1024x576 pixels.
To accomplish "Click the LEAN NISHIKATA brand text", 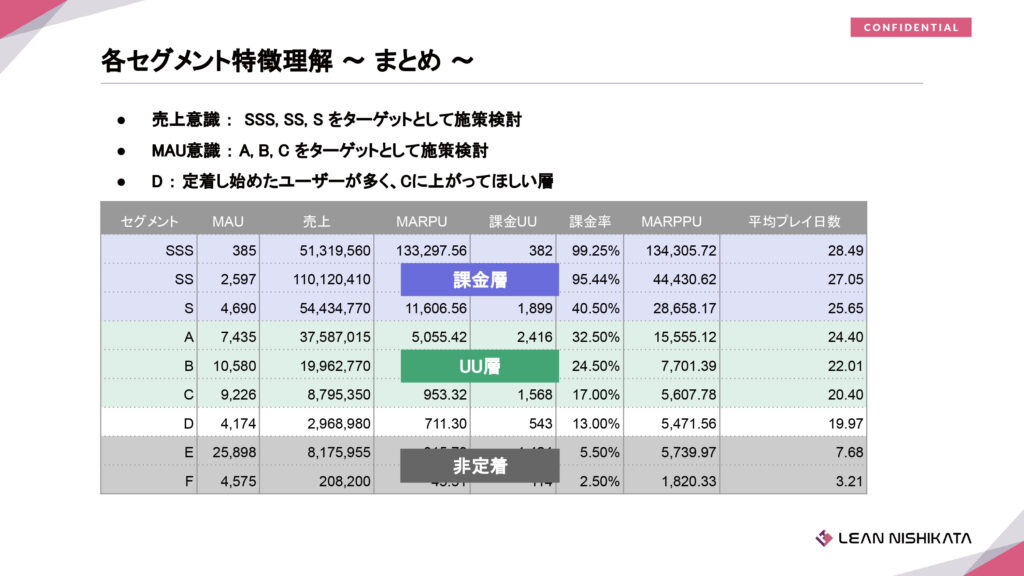I will [905, 538].
